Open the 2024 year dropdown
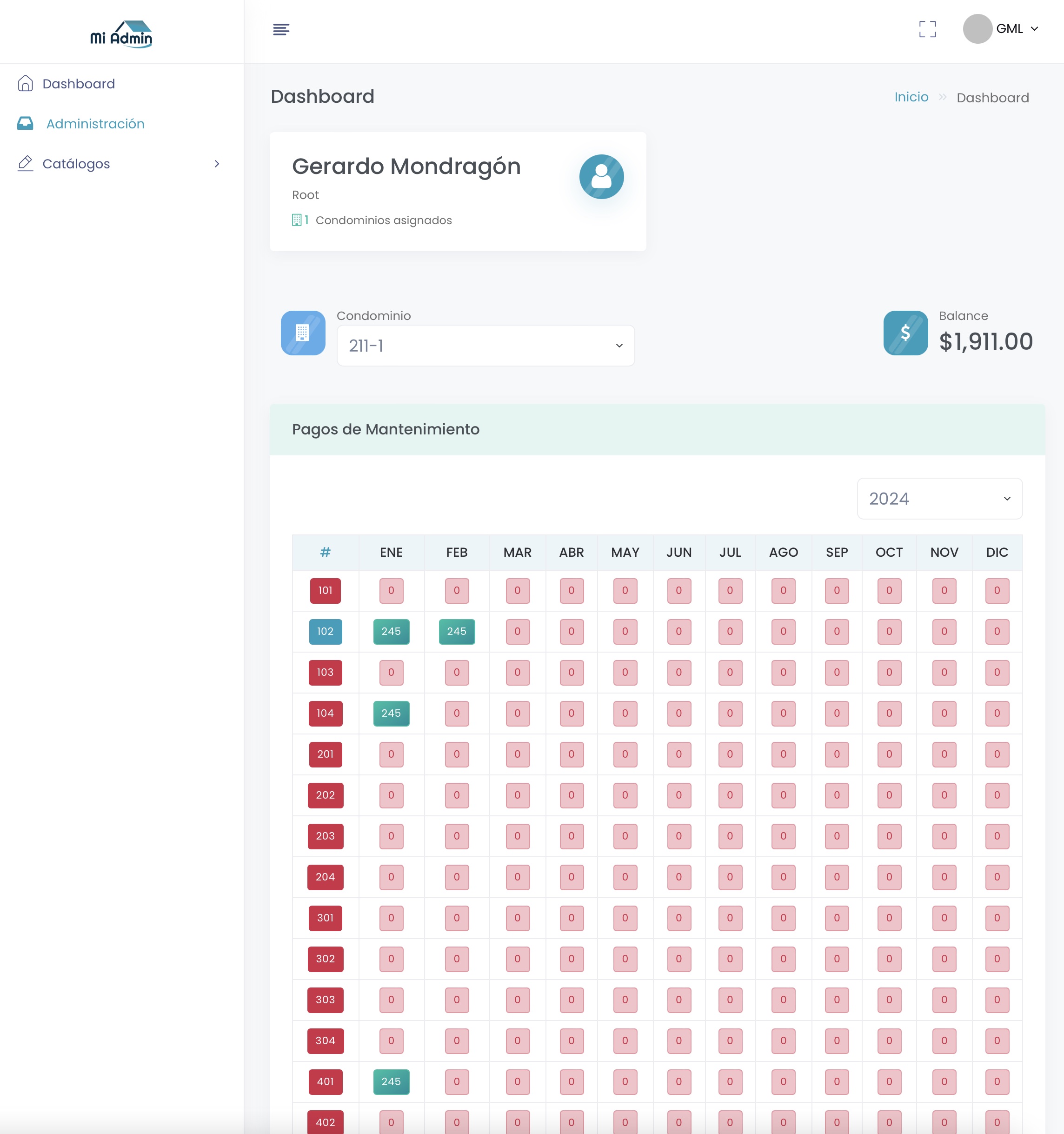The width and height of the screenshot is (1064, 1134). click(939, 499)
